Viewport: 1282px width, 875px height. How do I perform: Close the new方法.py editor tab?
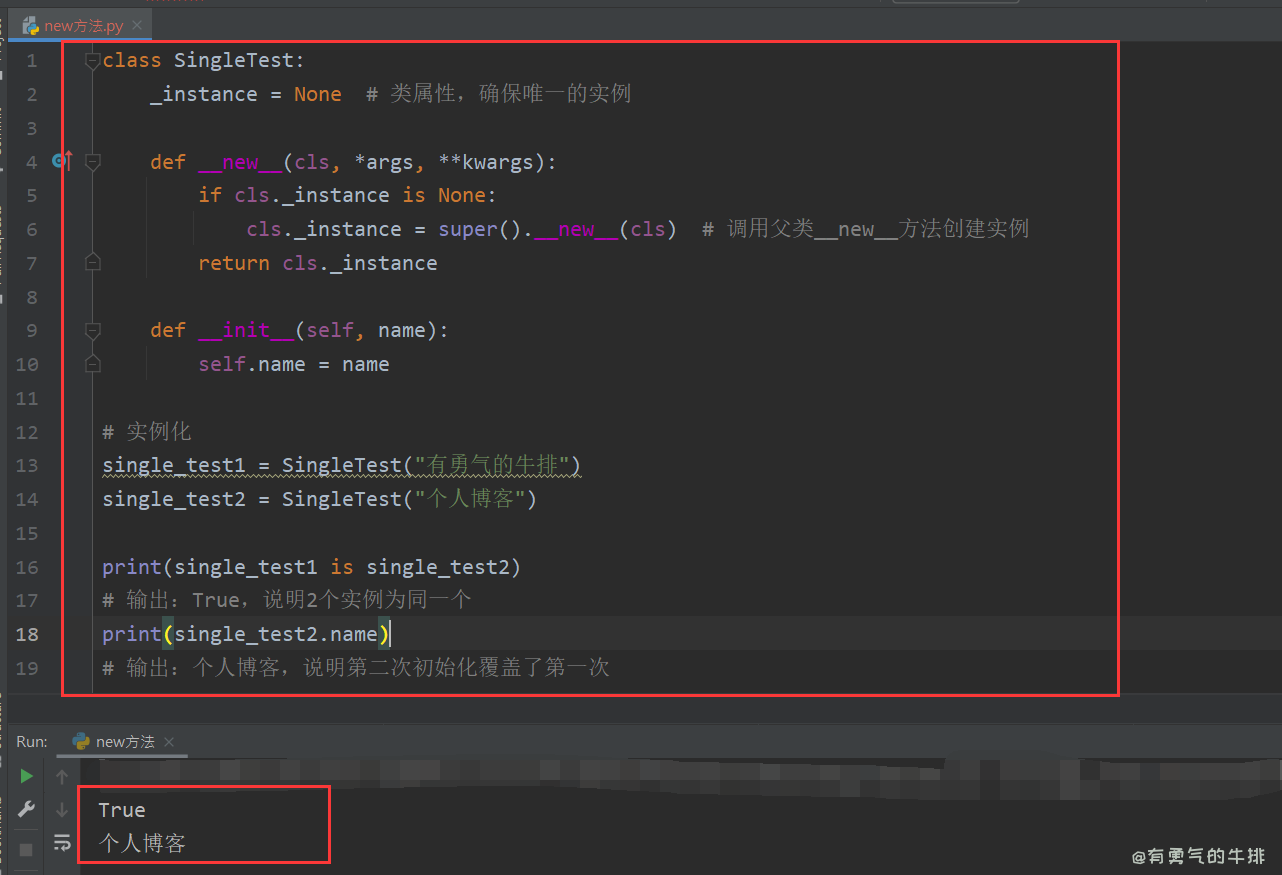(x=136, y=25)
